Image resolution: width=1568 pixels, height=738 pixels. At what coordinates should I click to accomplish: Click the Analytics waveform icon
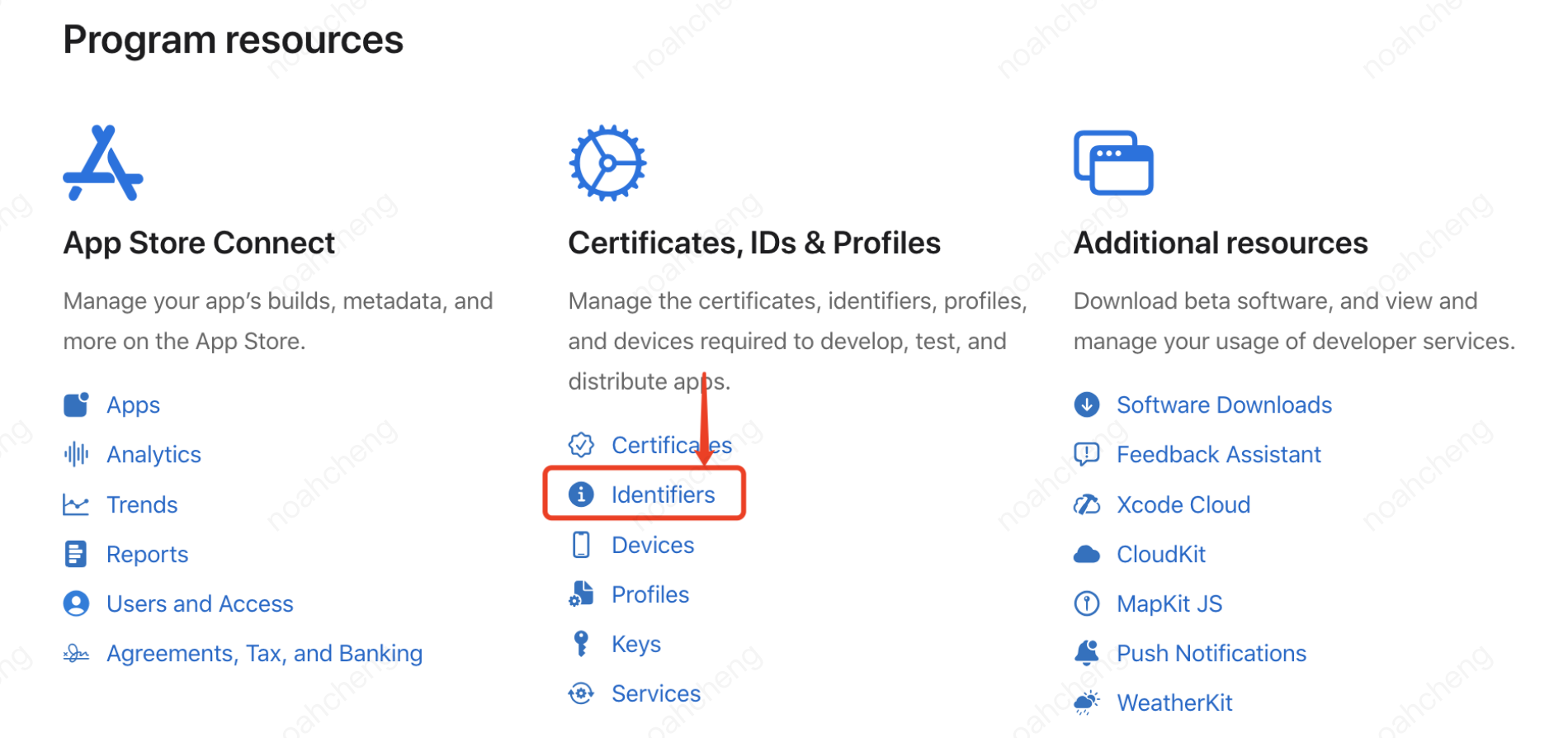pos(76,454)
